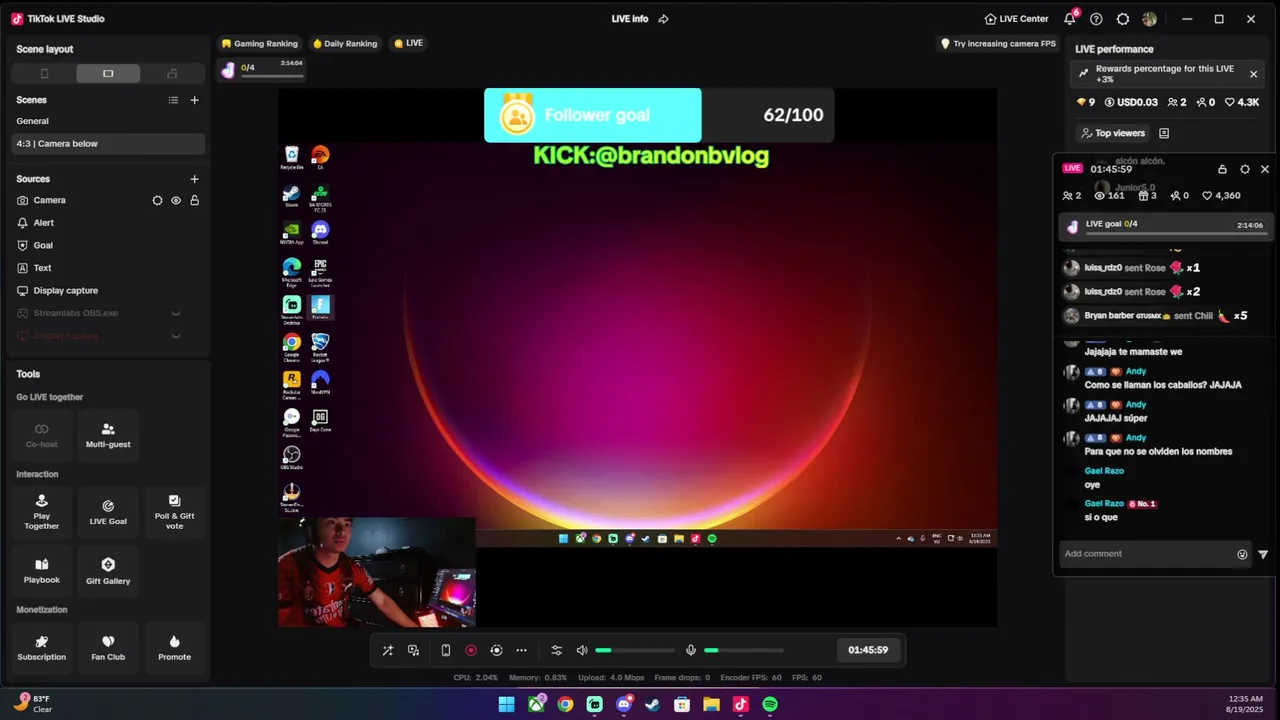This screenshot has height=720, width=1280.
Task: Open the Gift Gallery
Action: coord(108,571)
